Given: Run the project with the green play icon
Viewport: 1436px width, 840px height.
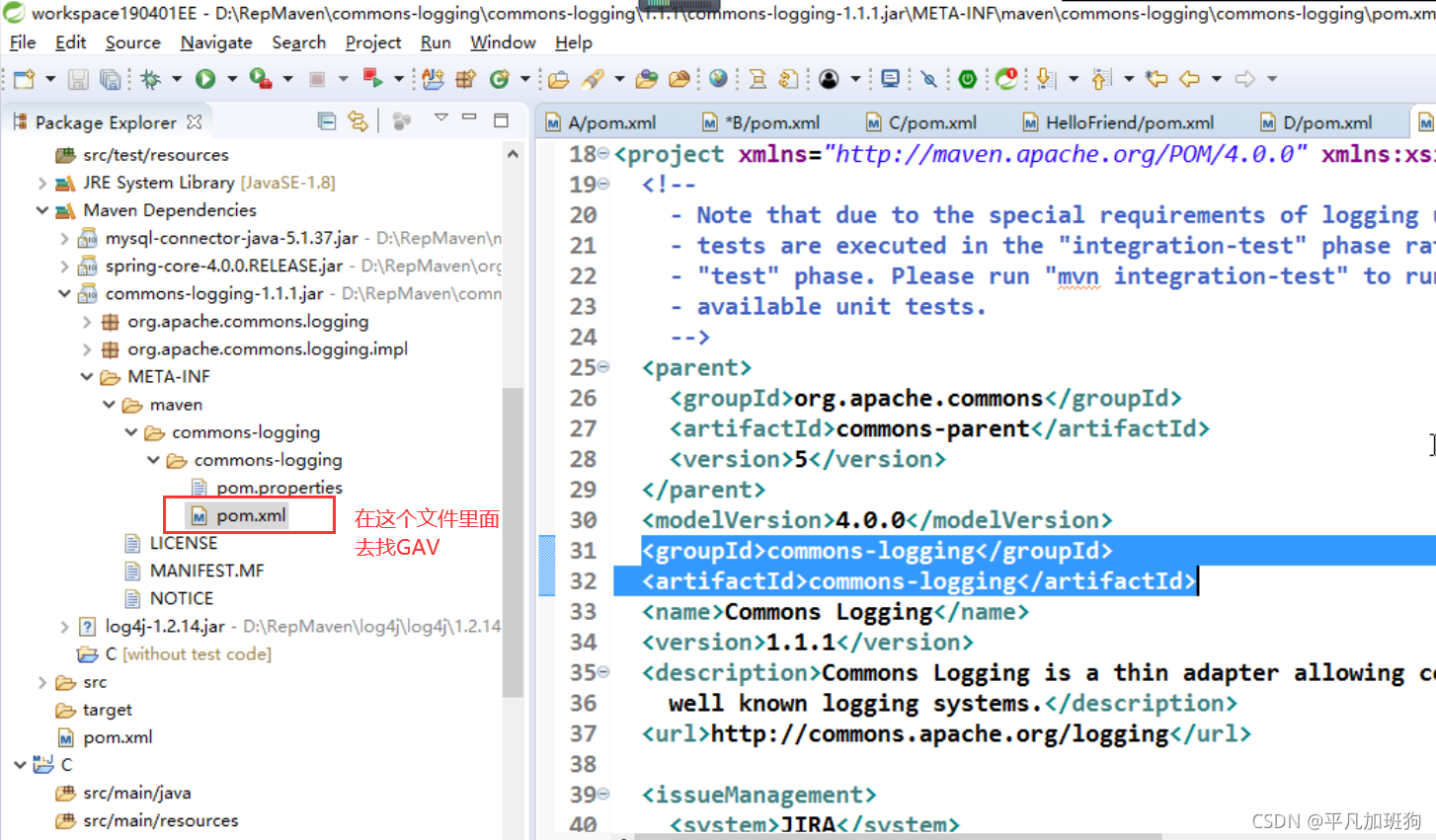Looking at the screenshot, I should click(x=205, y=79).
